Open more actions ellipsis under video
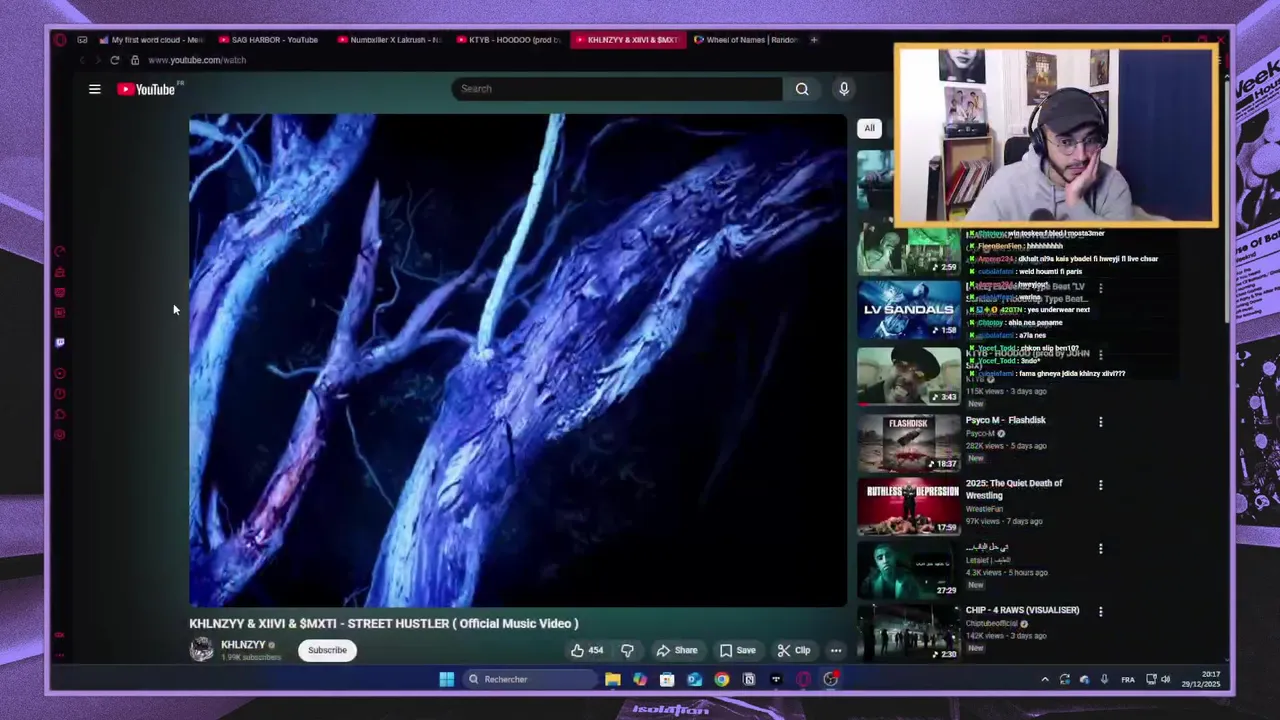 [x=836, y=650]
